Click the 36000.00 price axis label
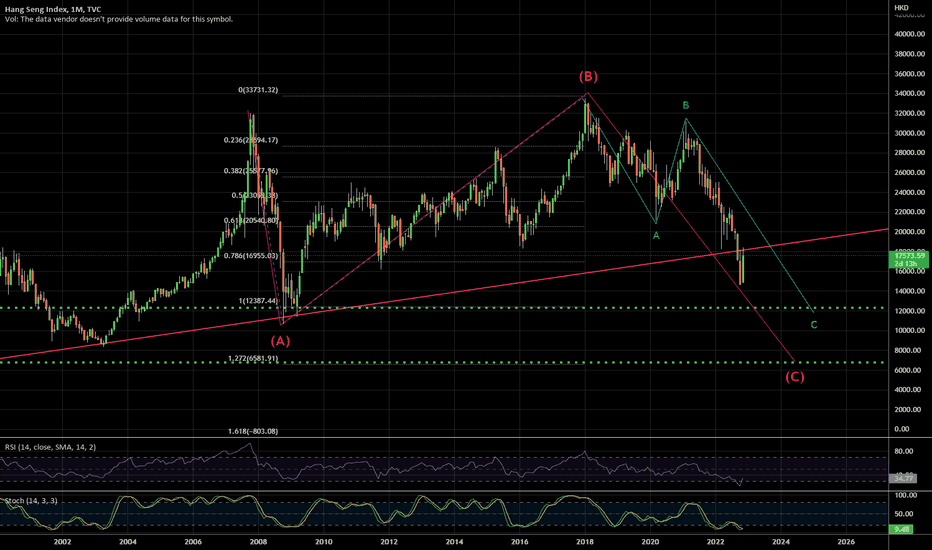The image size is (932, 550). tap(909, 74)
